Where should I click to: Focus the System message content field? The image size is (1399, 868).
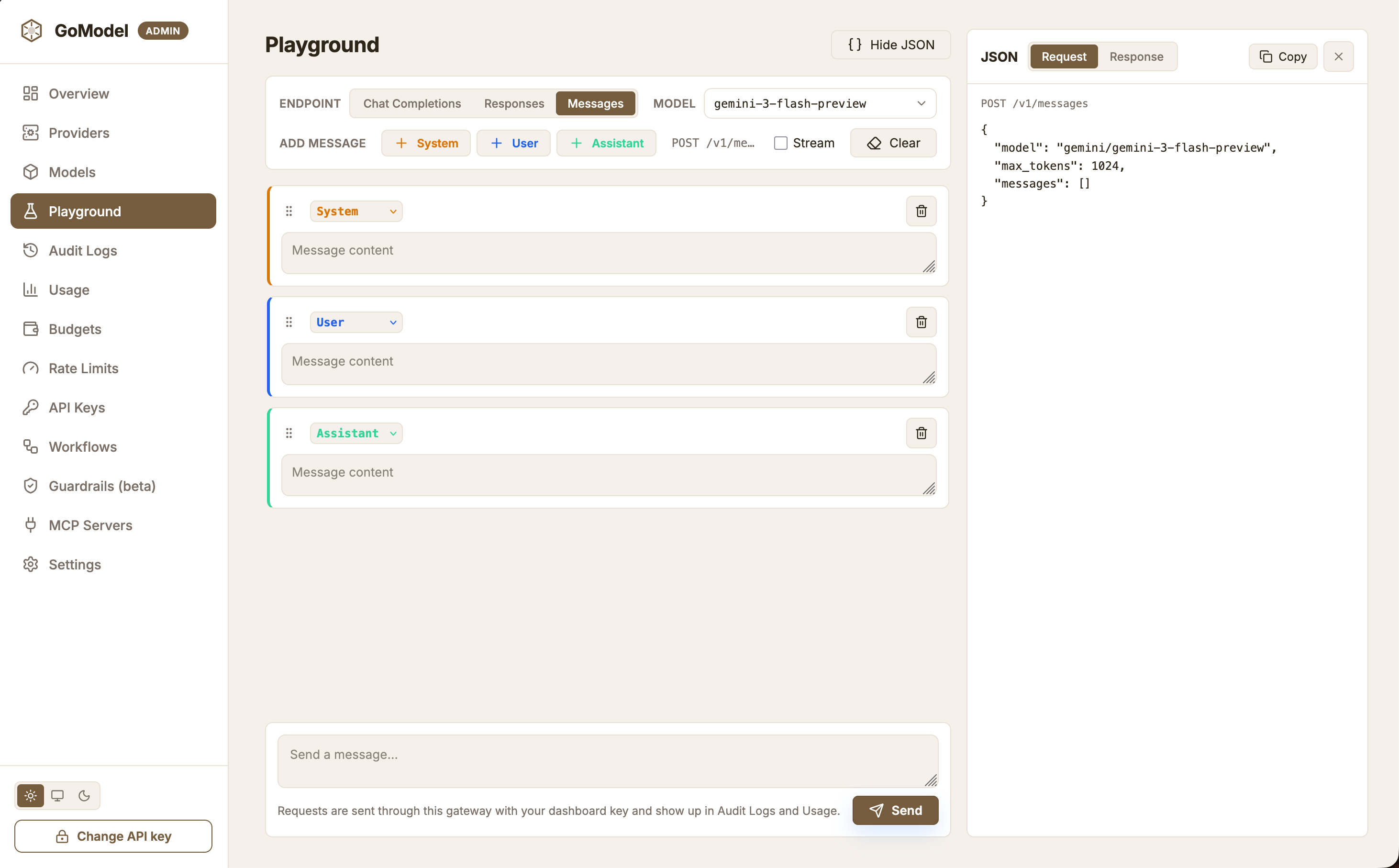pos(608,253)
